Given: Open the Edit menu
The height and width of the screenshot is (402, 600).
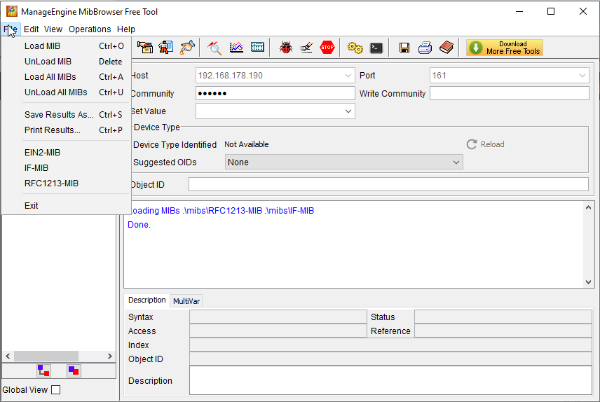Looking at the screenshot, I should coord(31,29).
